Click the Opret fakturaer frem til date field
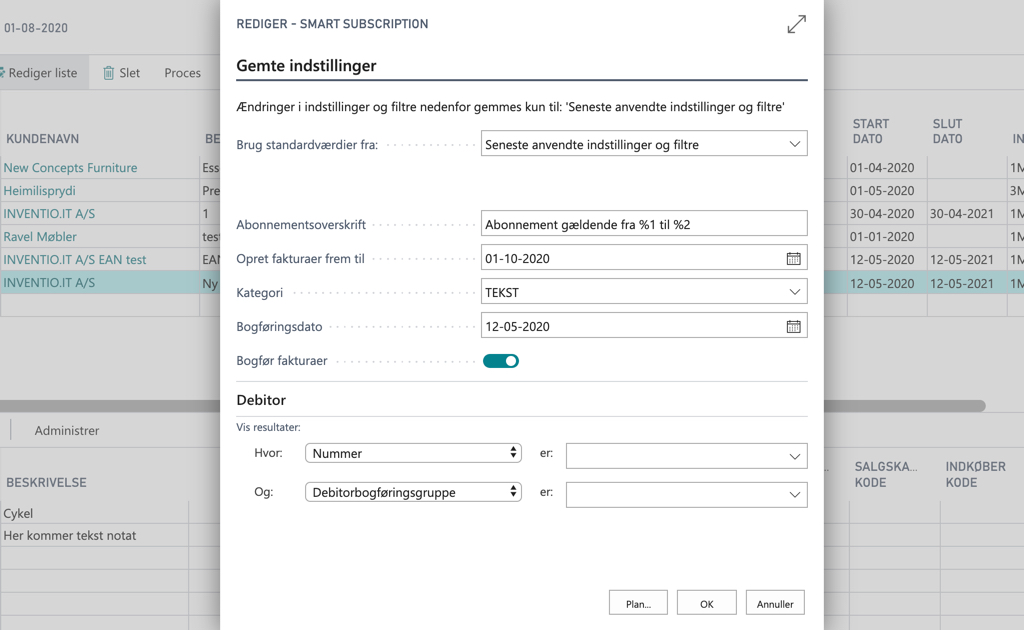1024x630 pixels. tap(644, 258)
